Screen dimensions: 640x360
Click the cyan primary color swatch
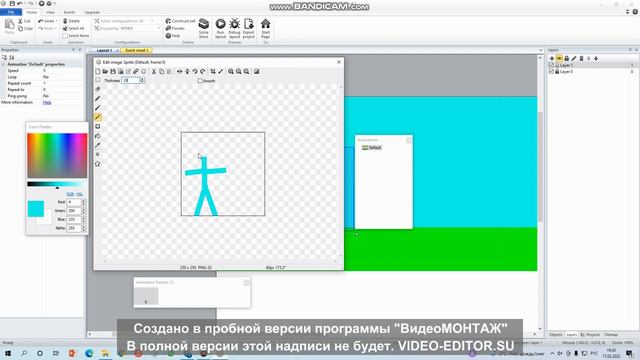36,209
